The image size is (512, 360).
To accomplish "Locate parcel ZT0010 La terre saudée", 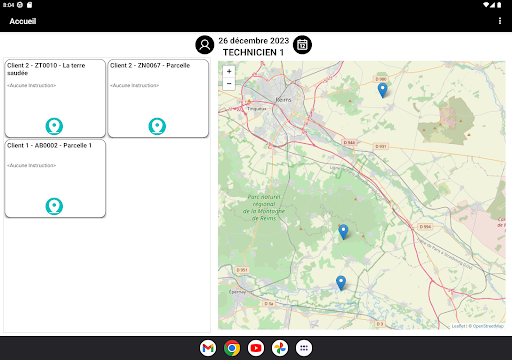I will tap(54, 126).
